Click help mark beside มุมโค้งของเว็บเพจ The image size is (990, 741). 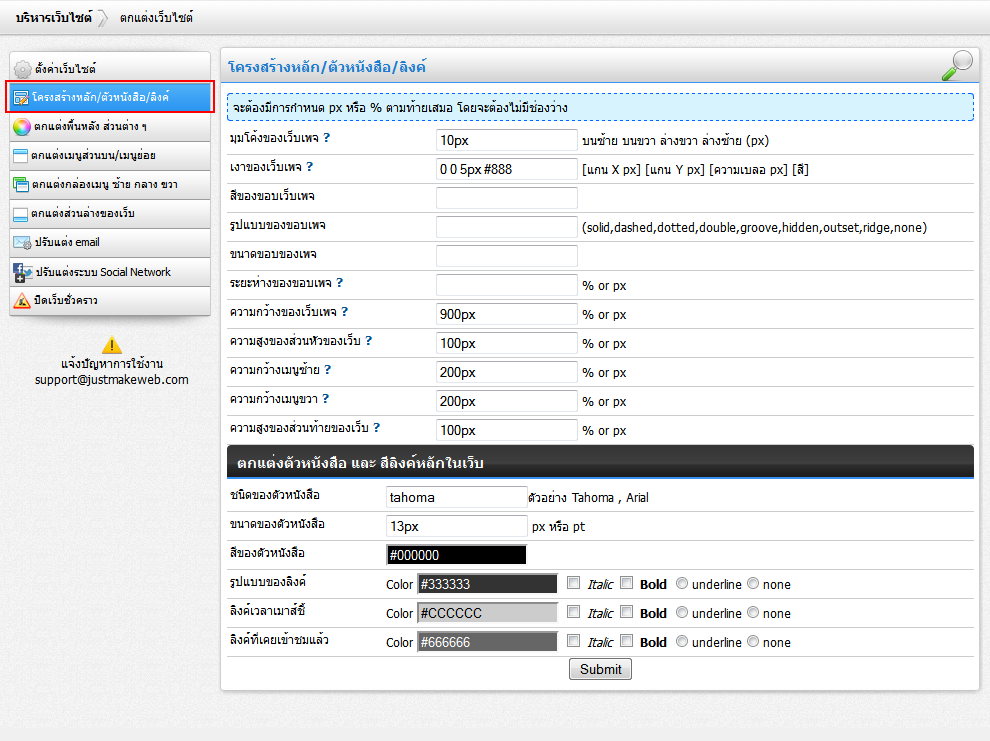326,138
